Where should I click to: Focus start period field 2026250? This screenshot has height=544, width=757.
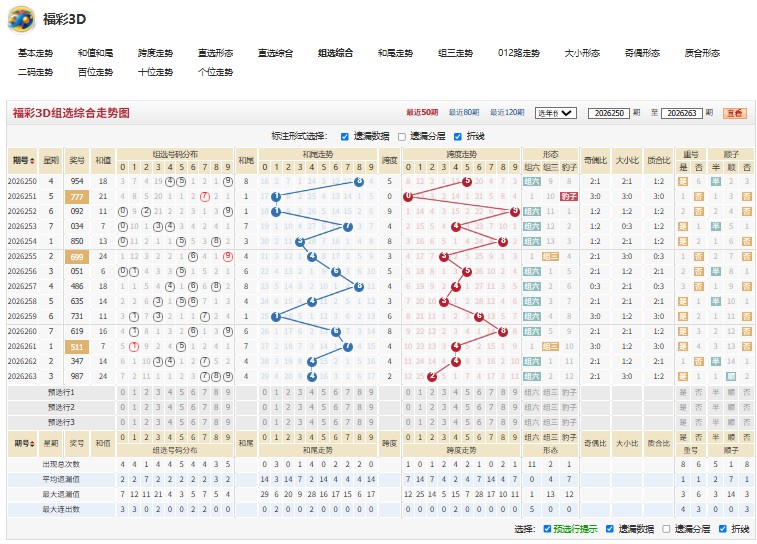[x=609, y=113]
